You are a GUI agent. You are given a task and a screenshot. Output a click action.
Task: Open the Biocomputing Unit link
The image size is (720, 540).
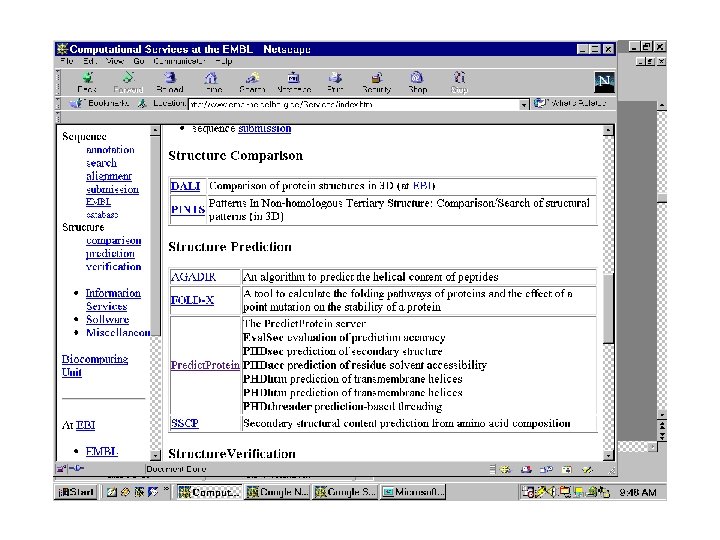coord(95,366)
